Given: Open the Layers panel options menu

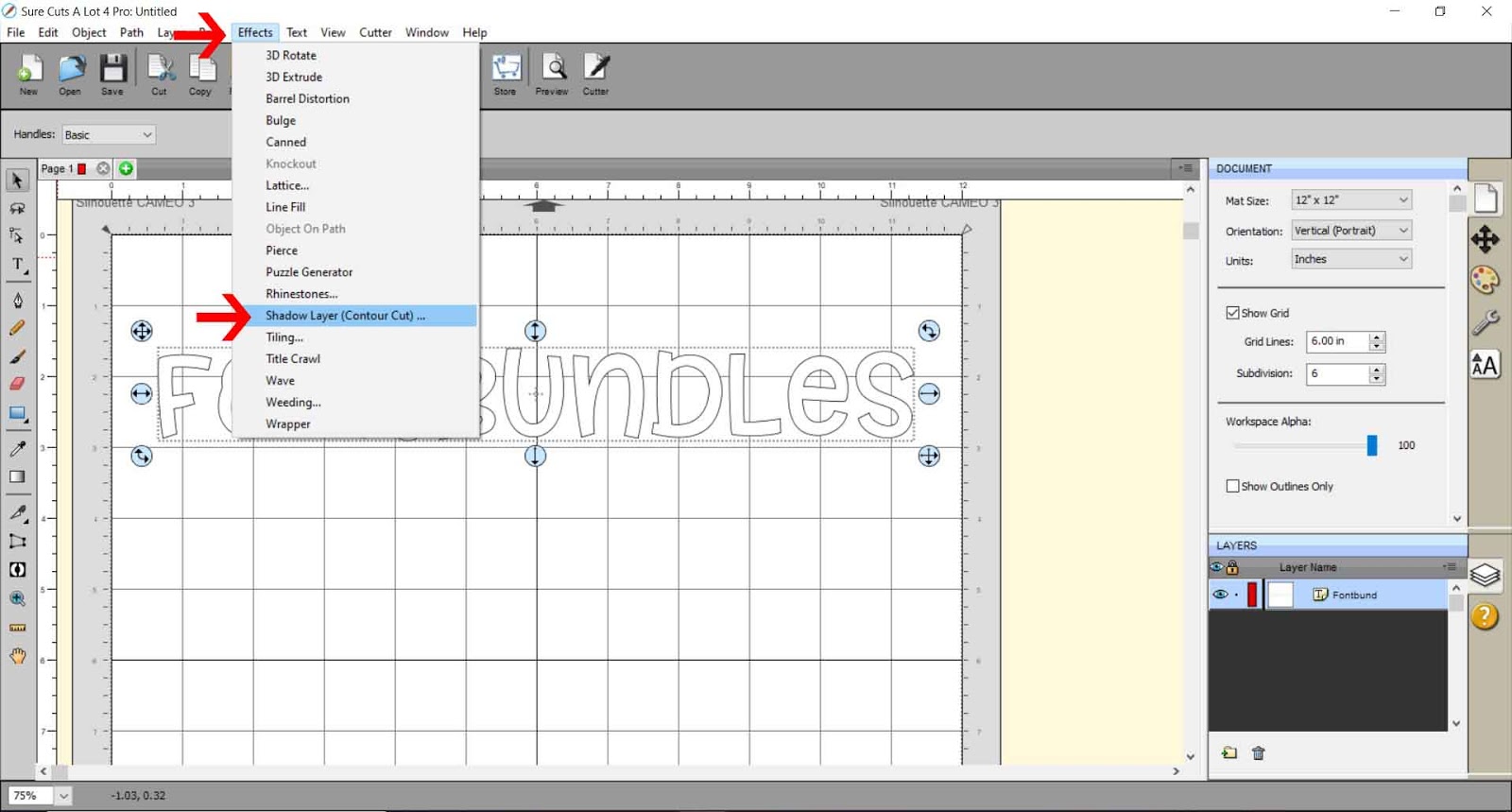Looking at the screenshot, I should coord(1449,567).
